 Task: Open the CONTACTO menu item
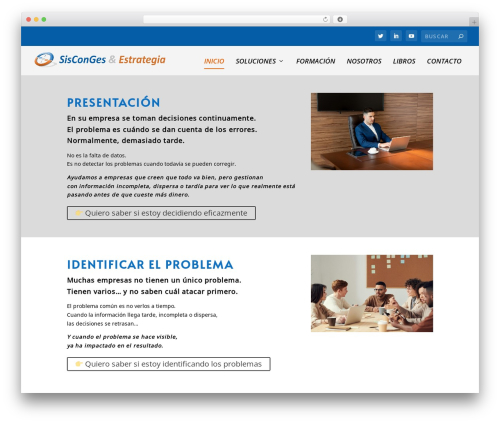point(444,61)
